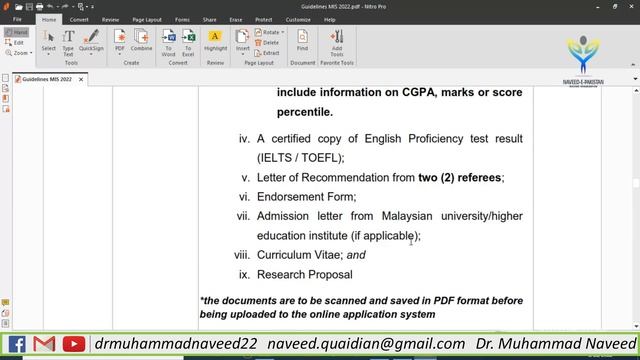Extract pages from the document
Screen dimensions: 640x360
pyautogui.click(x=267, y=53)
